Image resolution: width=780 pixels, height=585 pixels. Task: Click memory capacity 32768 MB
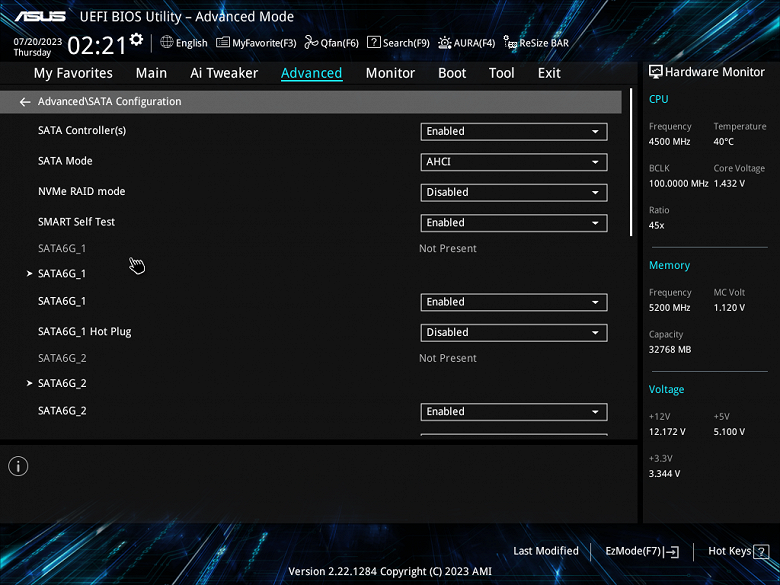point(670,350)
